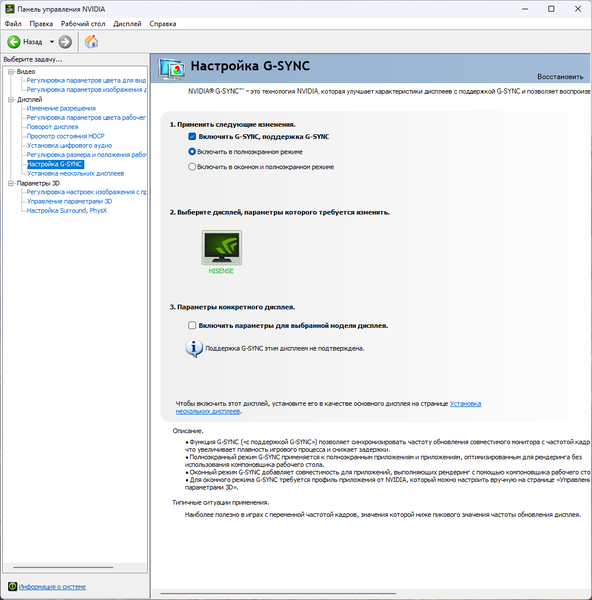Select the HISENSE display thumbnail
The image size is (592, 600).
point(222,248)
